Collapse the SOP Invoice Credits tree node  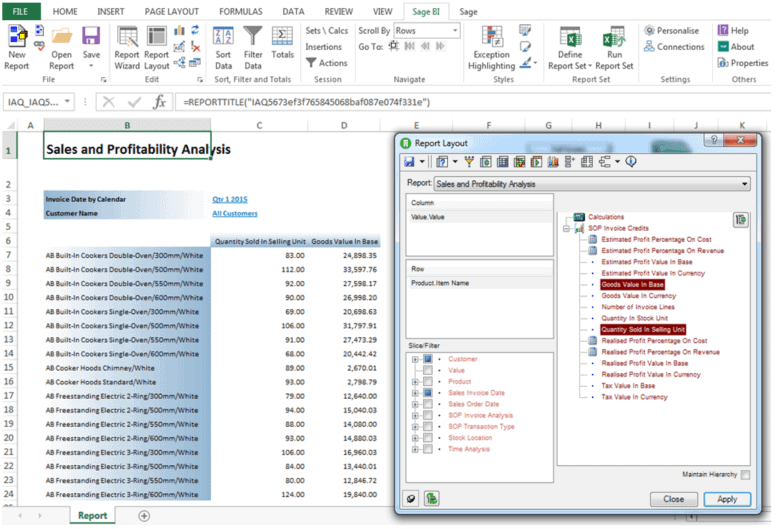pos(567,228)
